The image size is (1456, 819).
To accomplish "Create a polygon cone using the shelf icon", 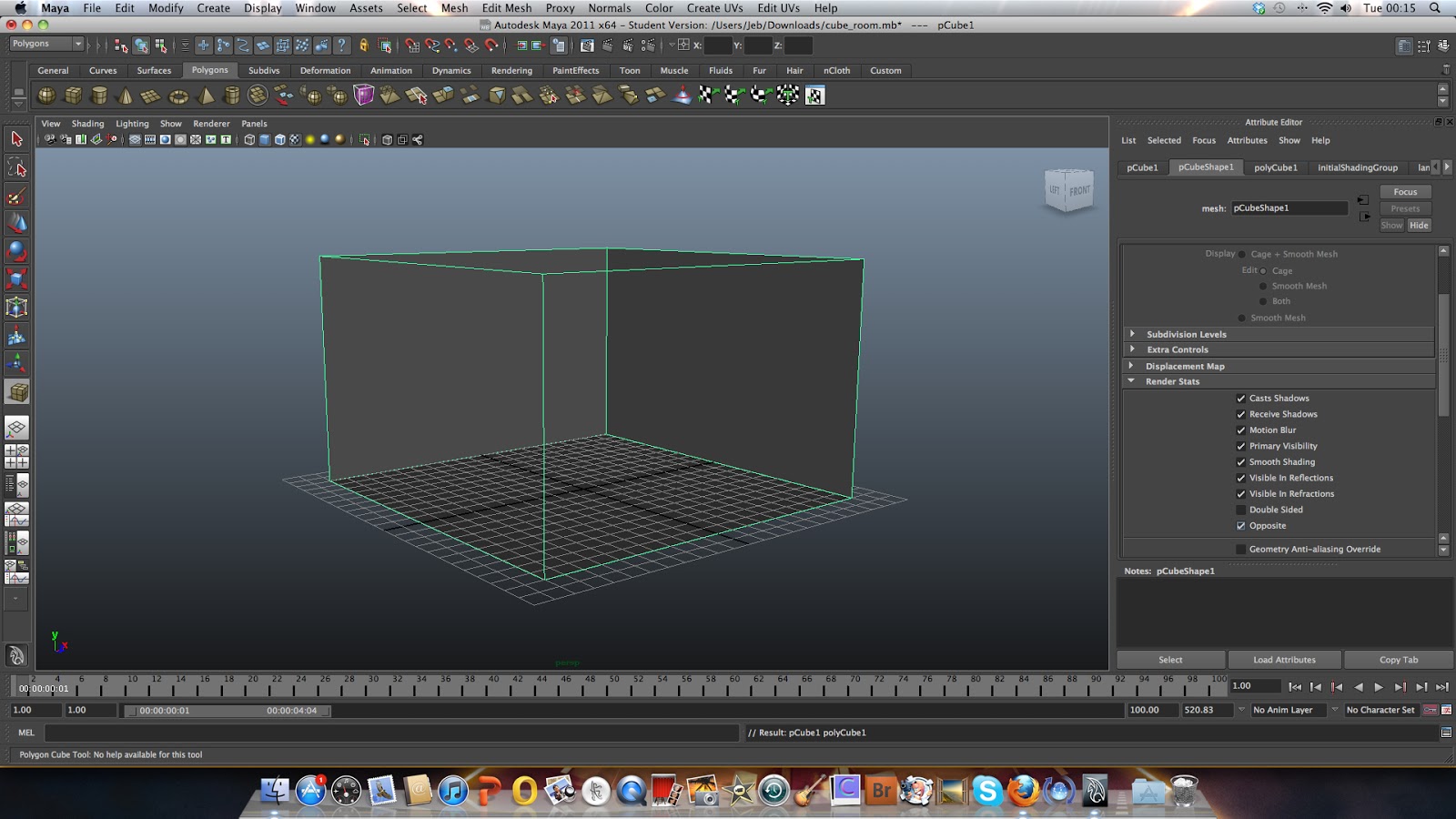I will [x=126, y=95].
